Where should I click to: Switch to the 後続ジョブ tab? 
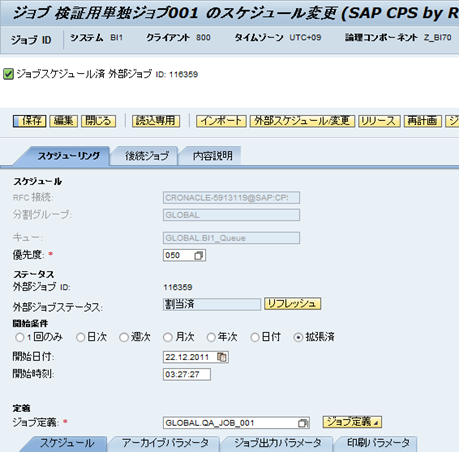[147, 156]
